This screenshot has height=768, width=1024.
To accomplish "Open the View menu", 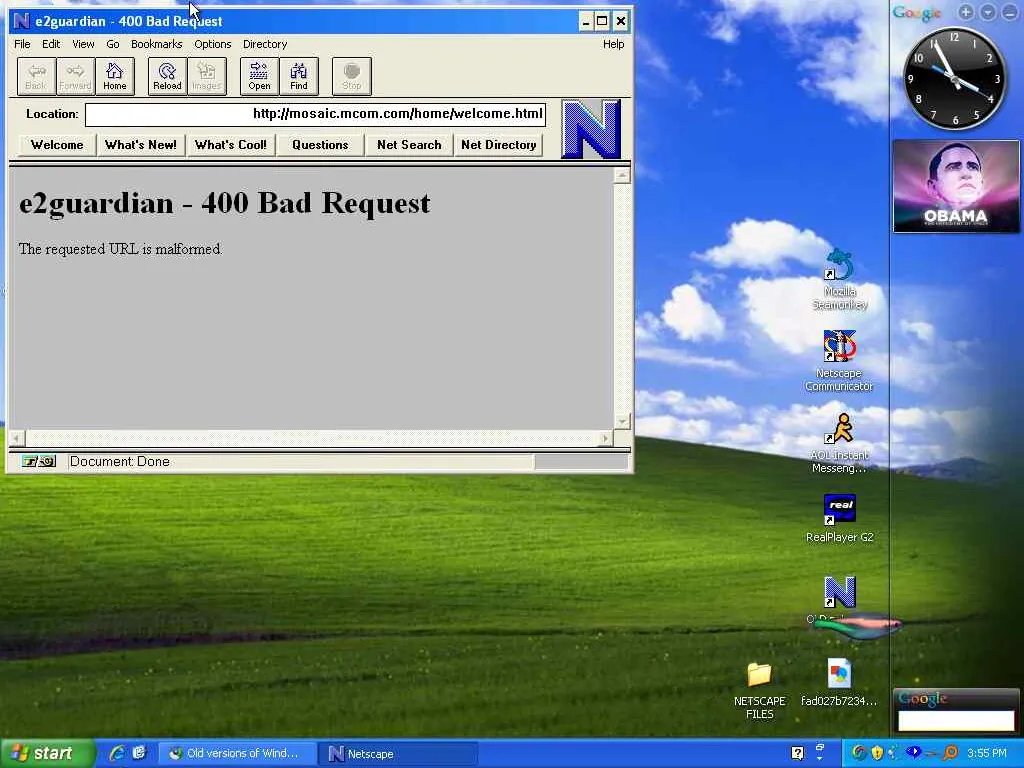I will click(83, 44).
